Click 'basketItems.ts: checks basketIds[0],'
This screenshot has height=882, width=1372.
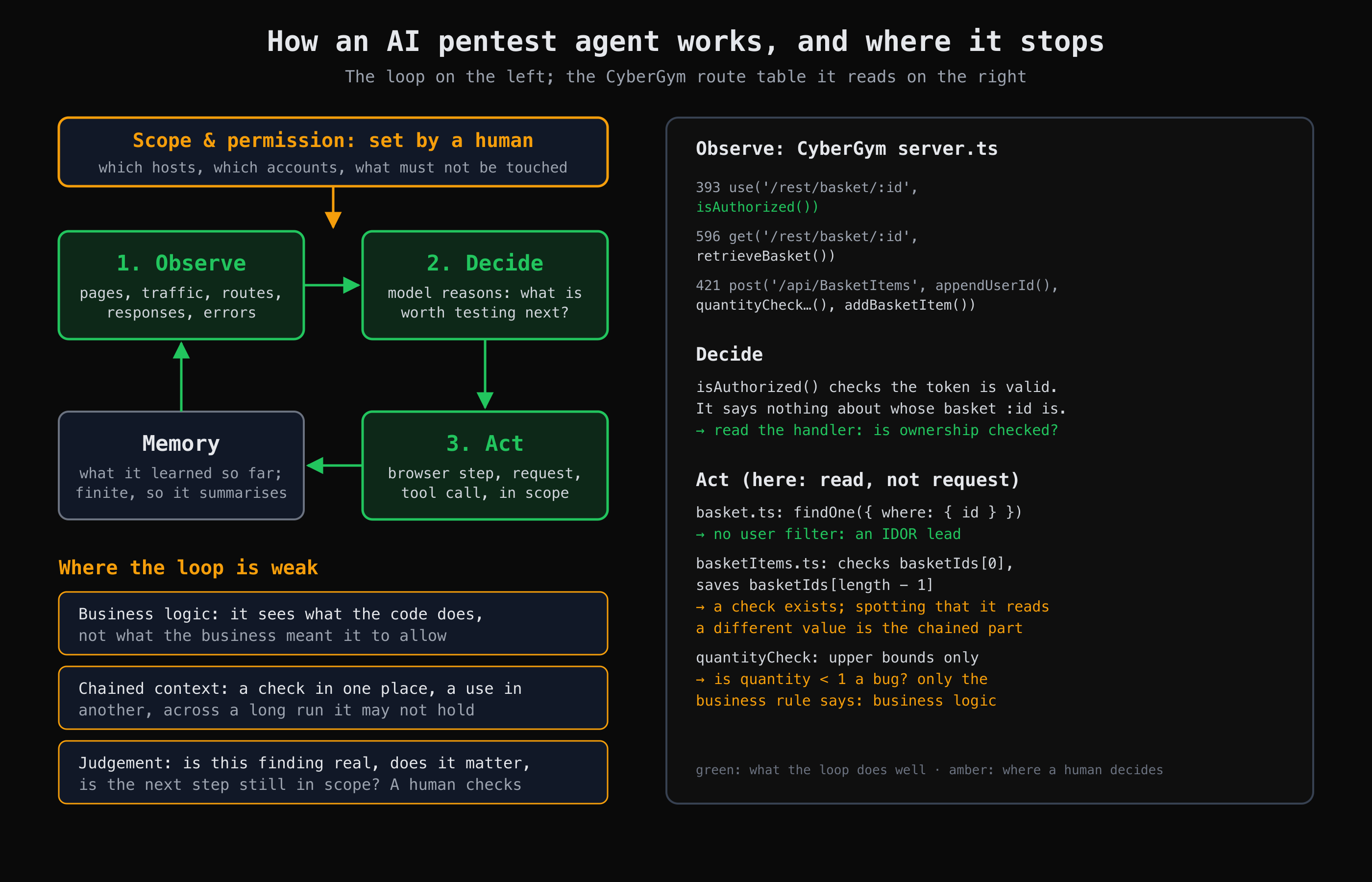point(855,563)
